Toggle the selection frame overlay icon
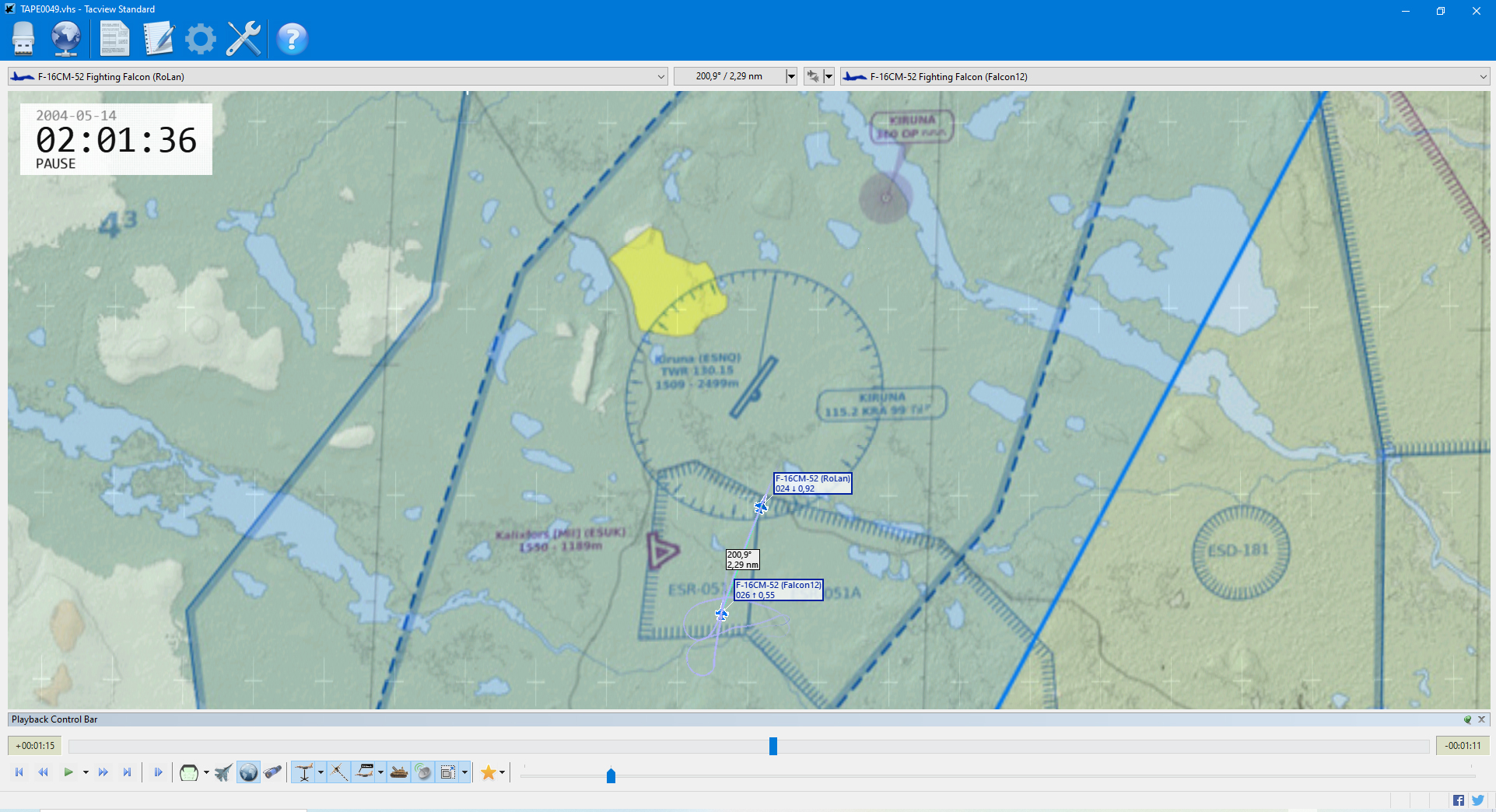The image size is (1496, 812). (x=448, y=772)
